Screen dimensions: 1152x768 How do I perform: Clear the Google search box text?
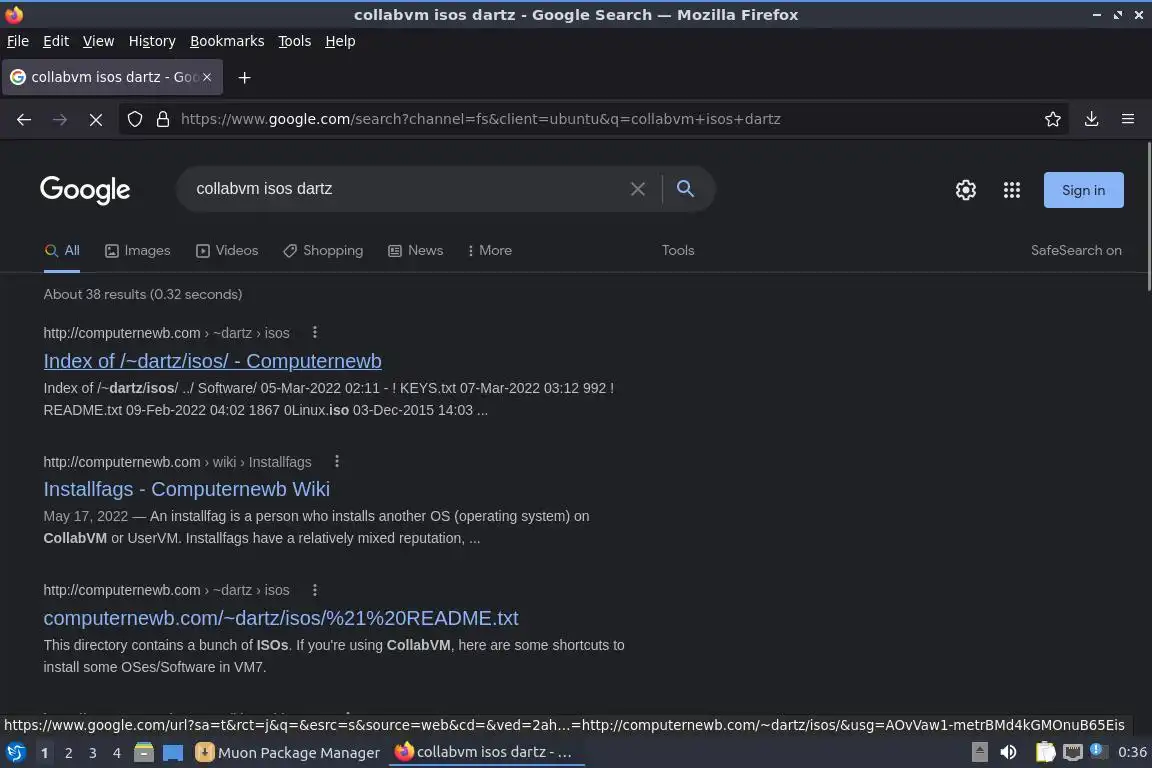638,189
